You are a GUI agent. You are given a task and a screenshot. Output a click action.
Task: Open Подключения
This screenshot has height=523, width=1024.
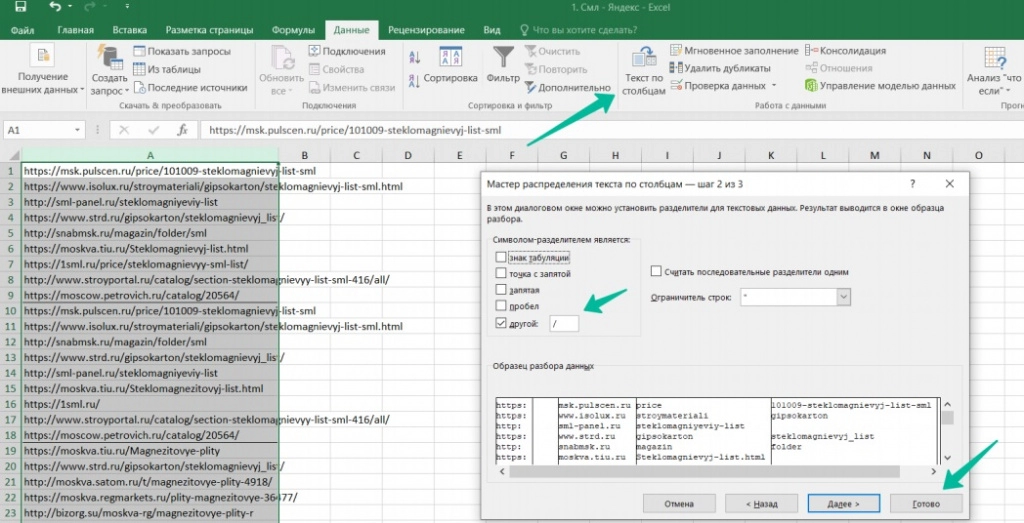347,51
